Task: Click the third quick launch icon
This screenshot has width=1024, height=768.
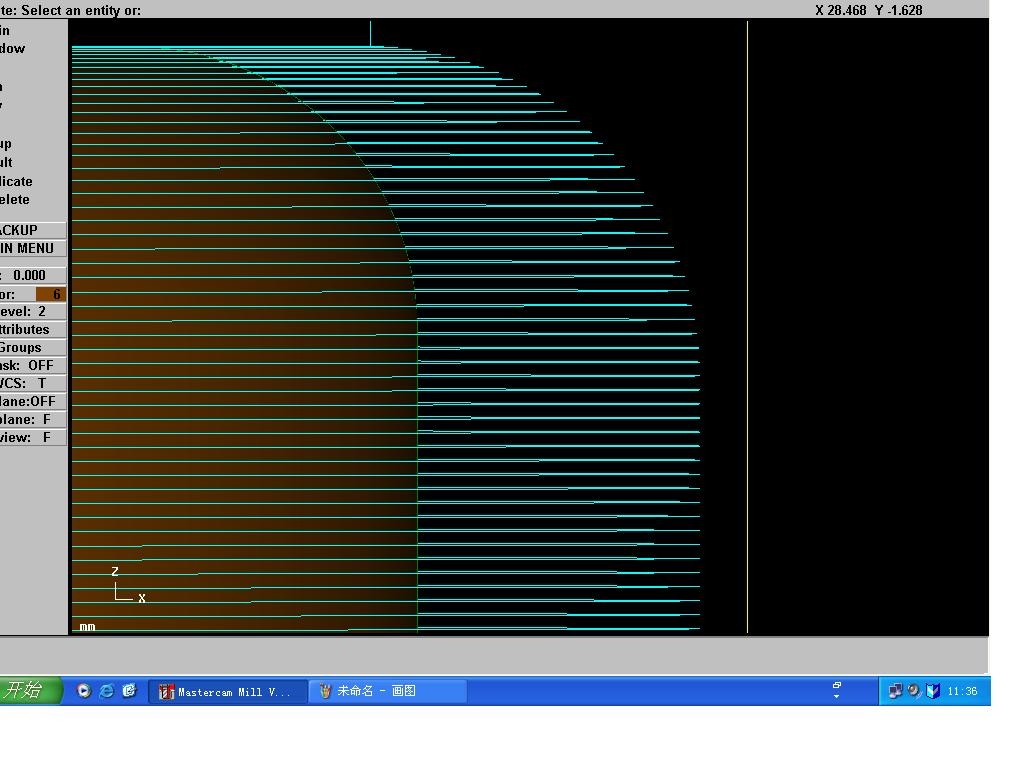Action: click(129, 691)
